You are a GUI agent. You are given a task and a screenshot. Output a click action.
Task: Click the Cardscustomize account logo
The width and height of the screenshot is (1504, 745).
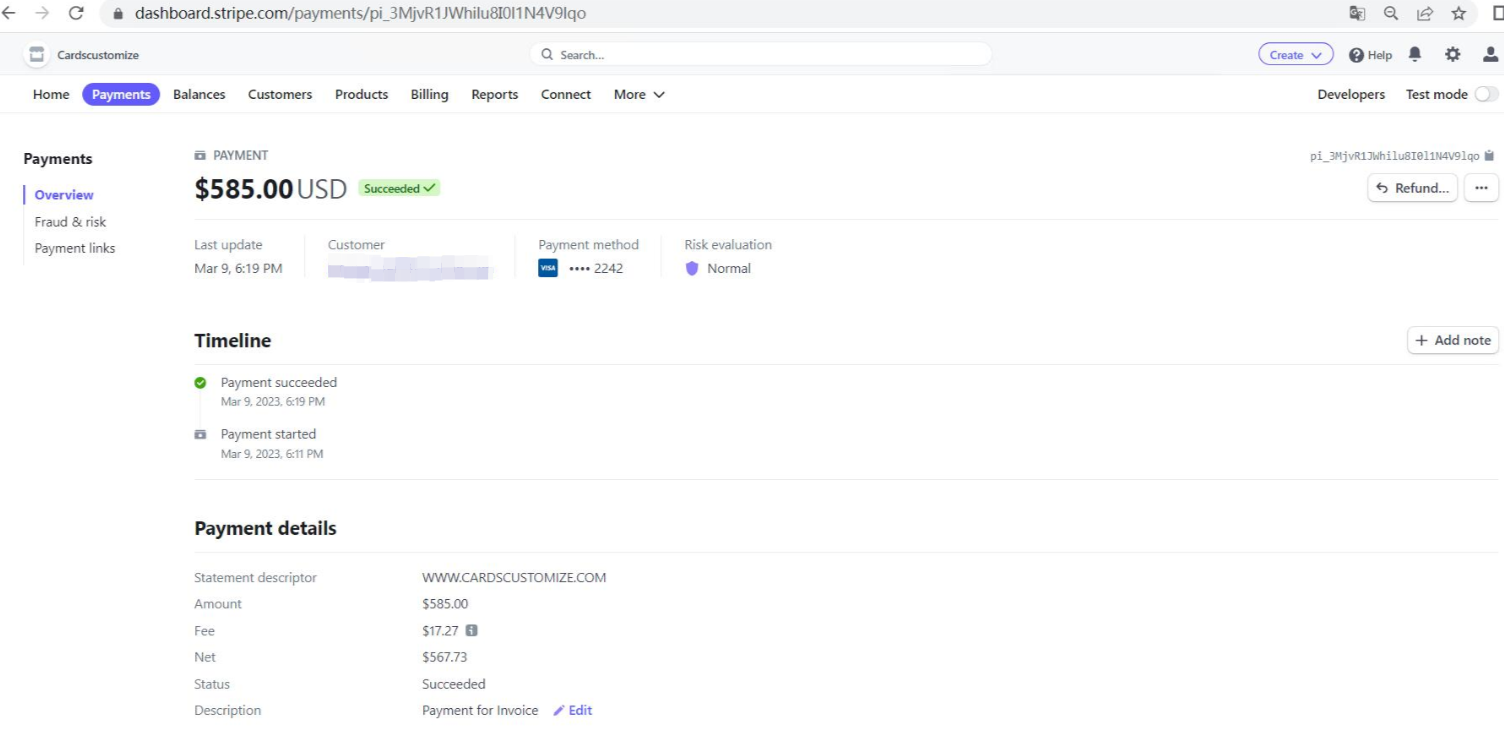[37, 55]
